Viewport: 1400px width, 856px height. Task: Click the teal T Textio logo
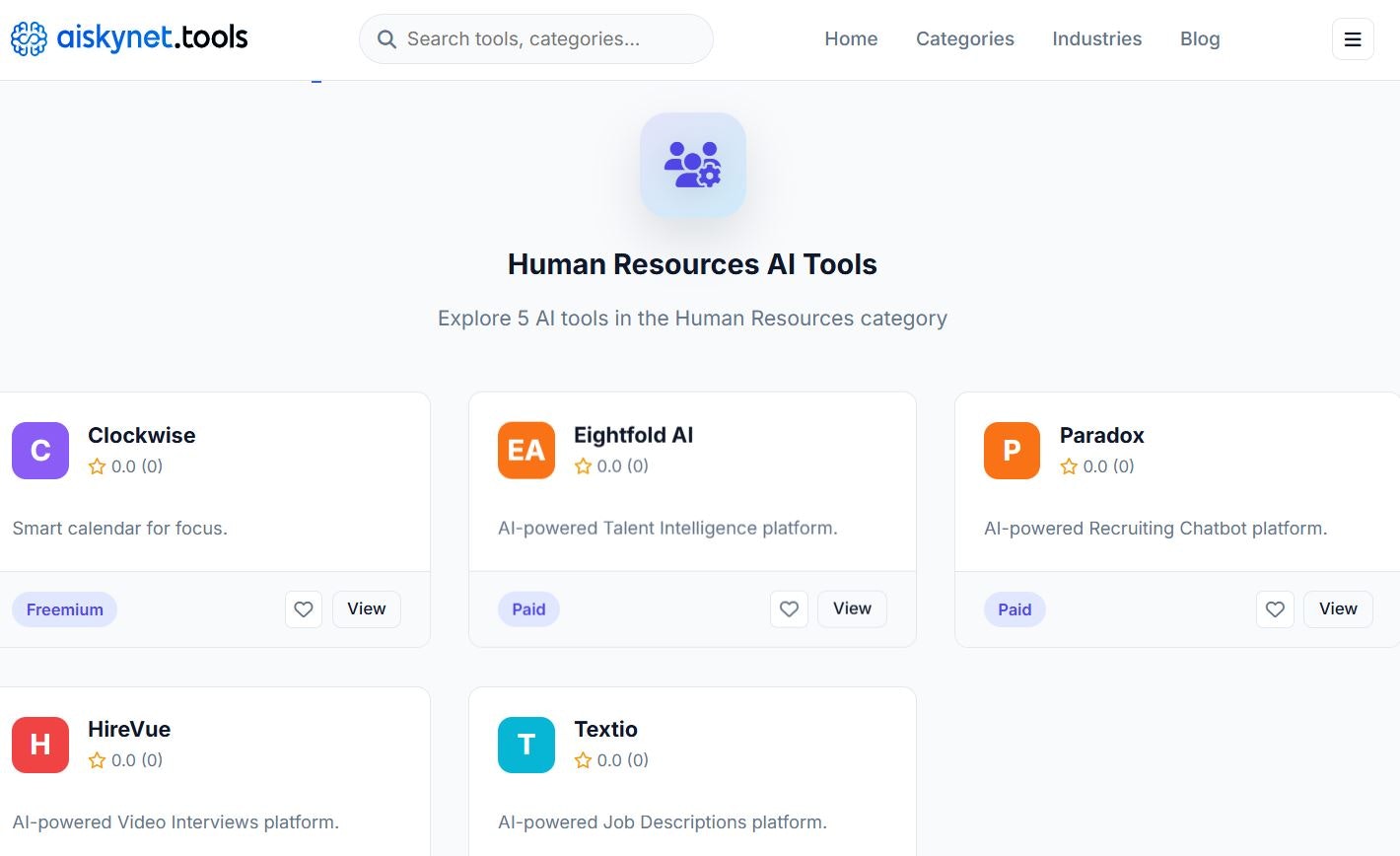click(526, 745)
